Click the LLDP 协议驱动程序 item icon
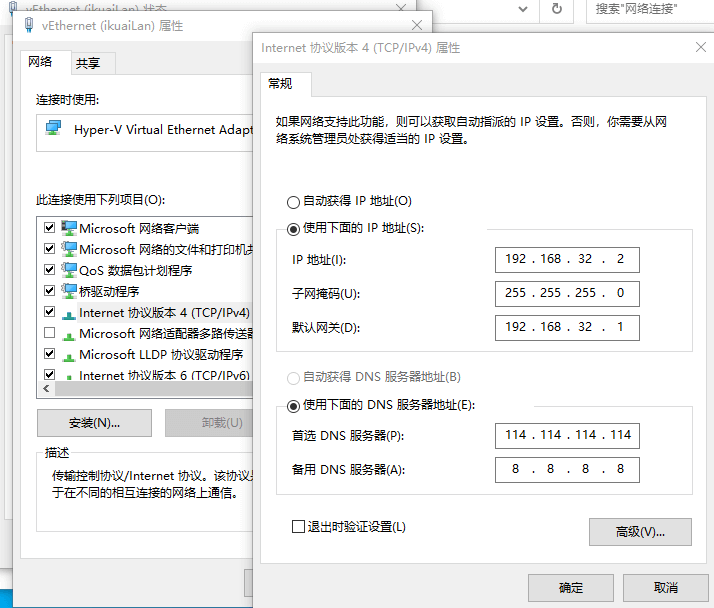This screenshot has height=608, width=714. pyautogui.click(x=69, y=357)
